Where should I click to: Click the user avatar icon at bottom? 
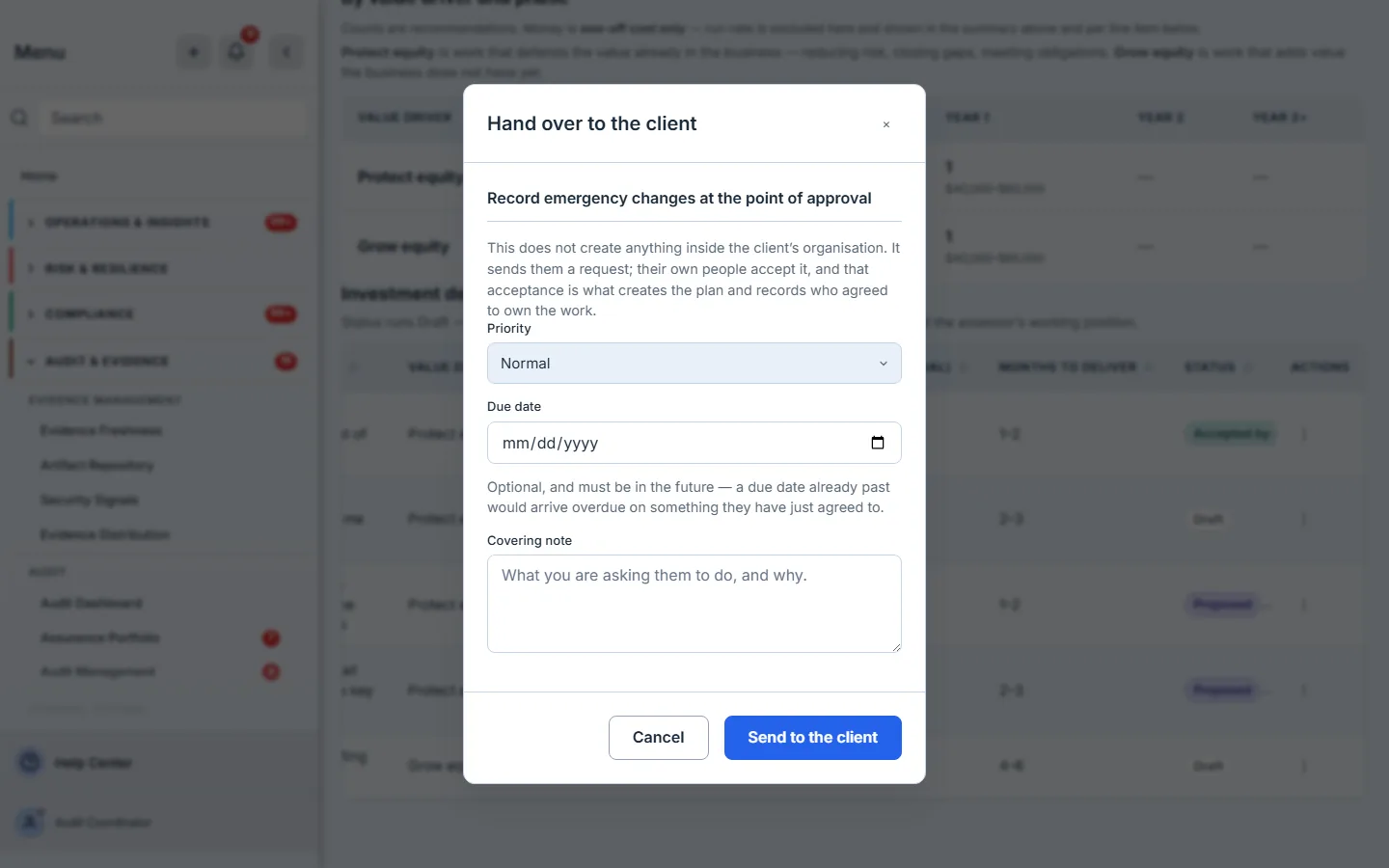coord(30,823)
